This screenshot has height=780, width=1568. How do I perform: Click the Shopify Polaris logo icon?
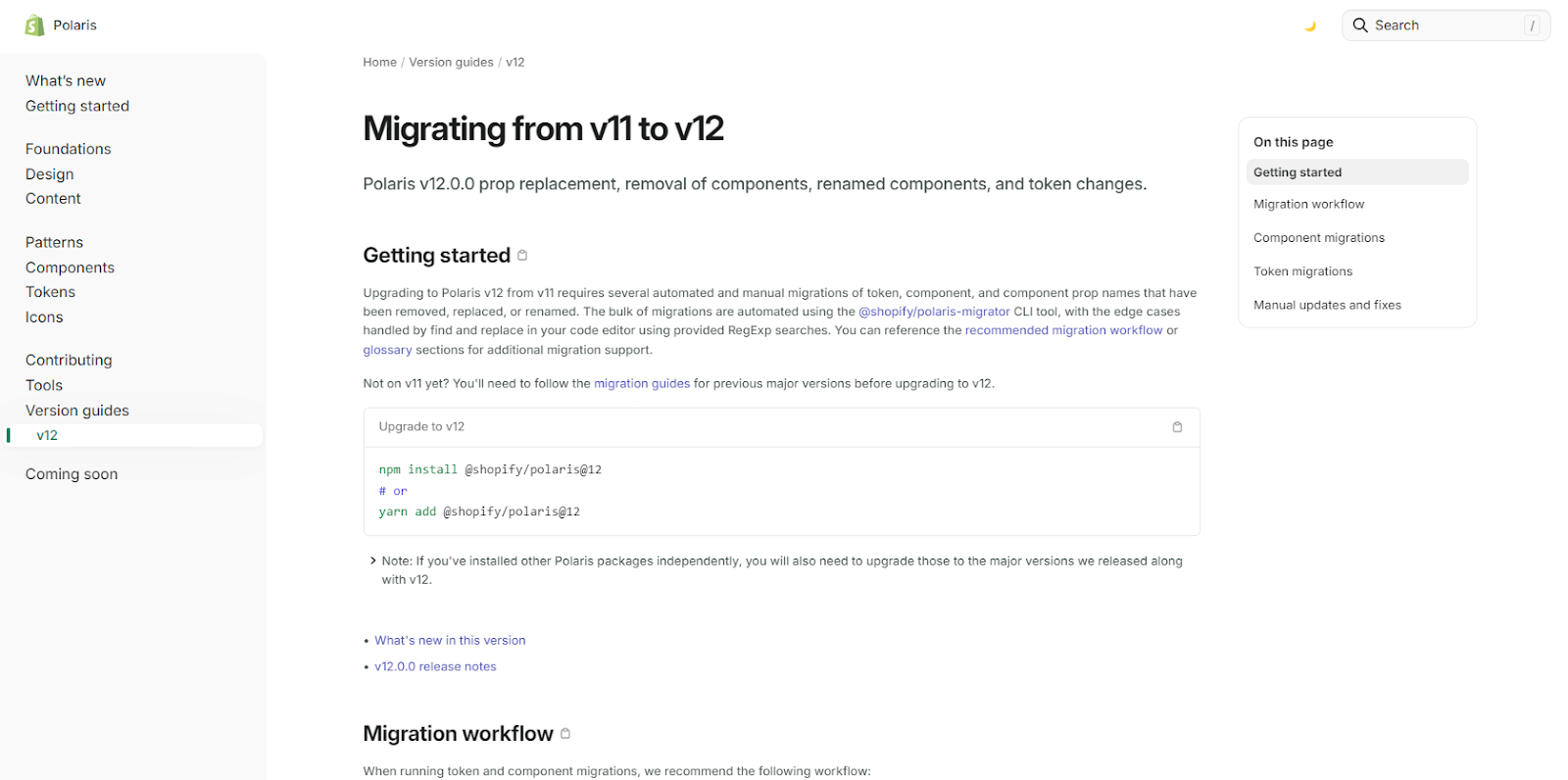(35, 25)
